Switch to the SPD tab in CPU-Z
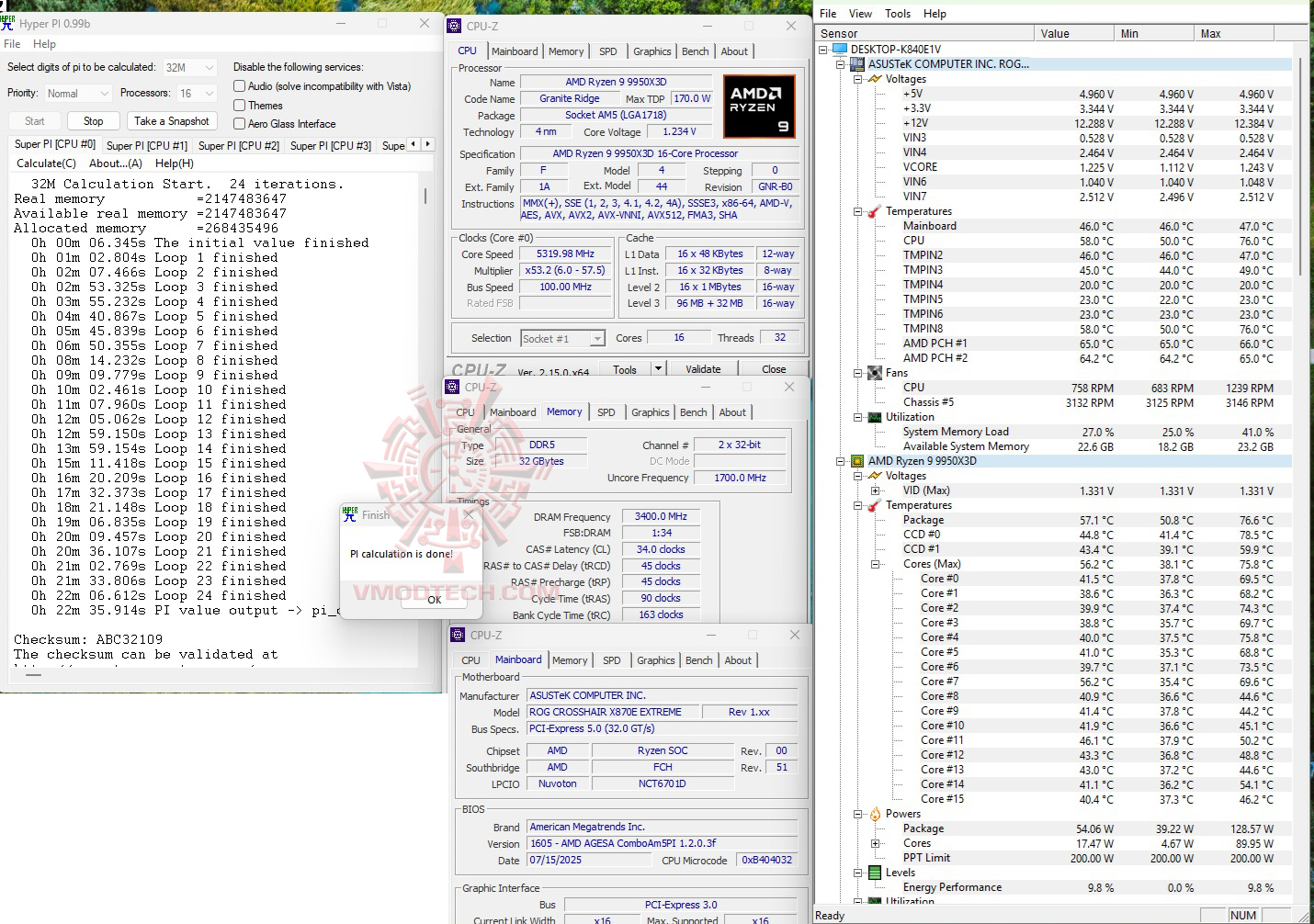Image resolution: width=1314 pixels, height=924 pixels. point(607,51)
